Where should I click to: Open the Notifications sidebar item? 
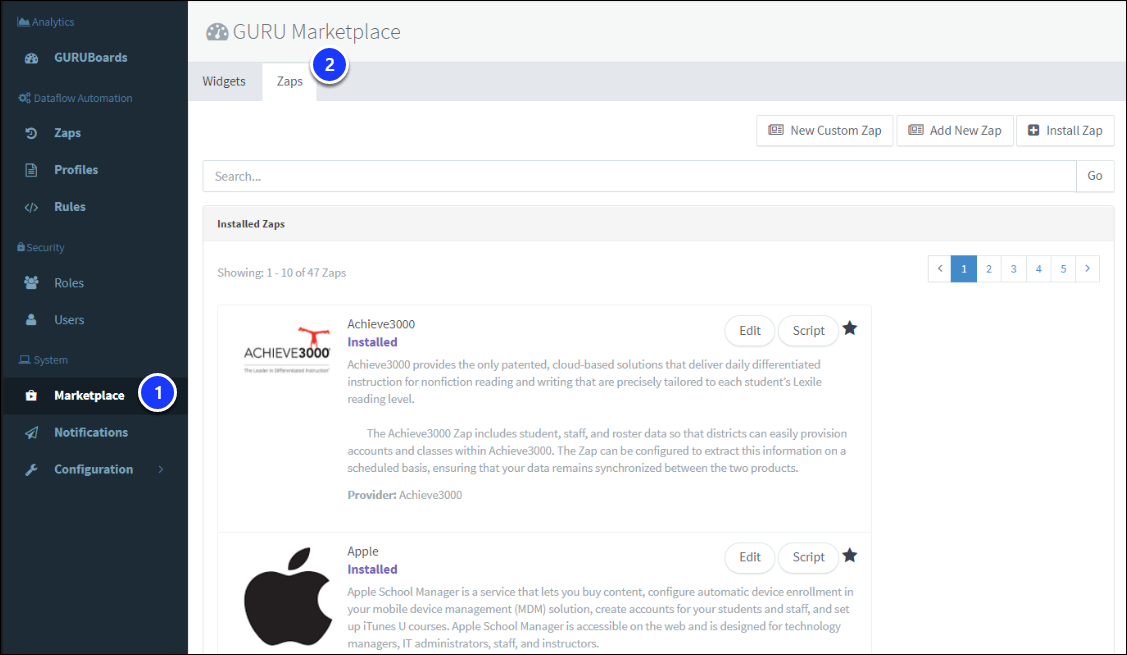coord(91,432)
